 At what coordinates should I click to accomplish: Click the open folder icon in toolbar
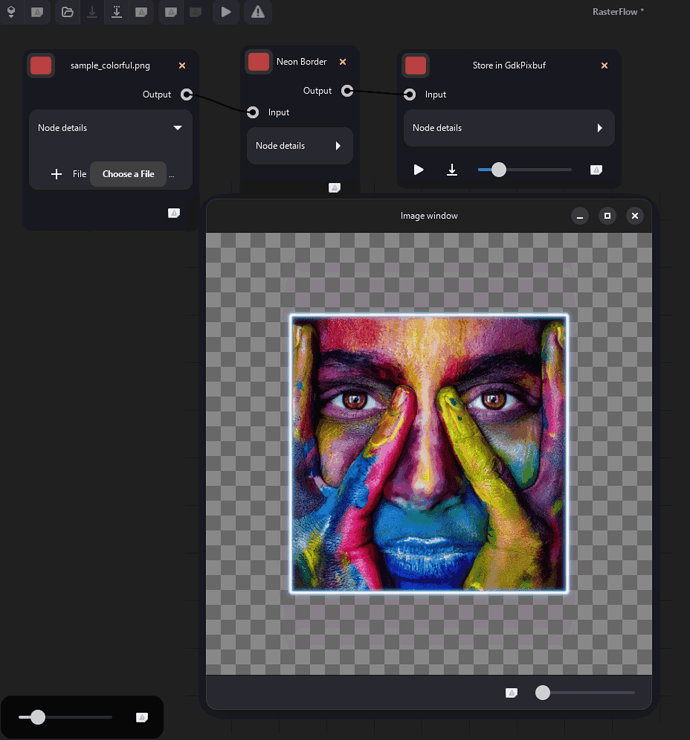pyautogui.click(x=67, y=12)
